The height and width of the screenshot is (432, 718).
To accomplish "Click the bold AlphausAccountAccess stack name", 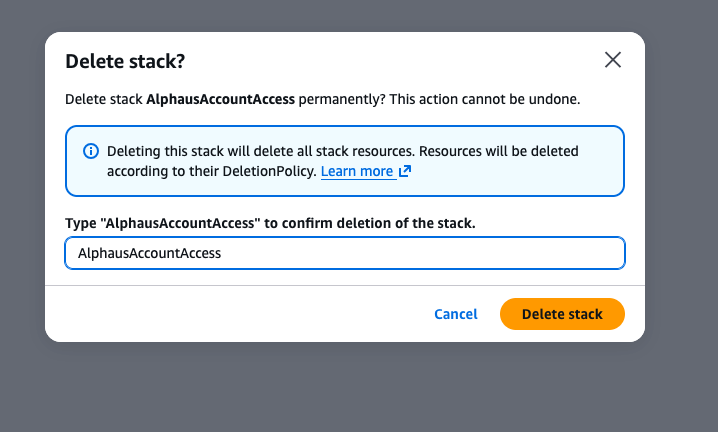I will coord(220,100).
